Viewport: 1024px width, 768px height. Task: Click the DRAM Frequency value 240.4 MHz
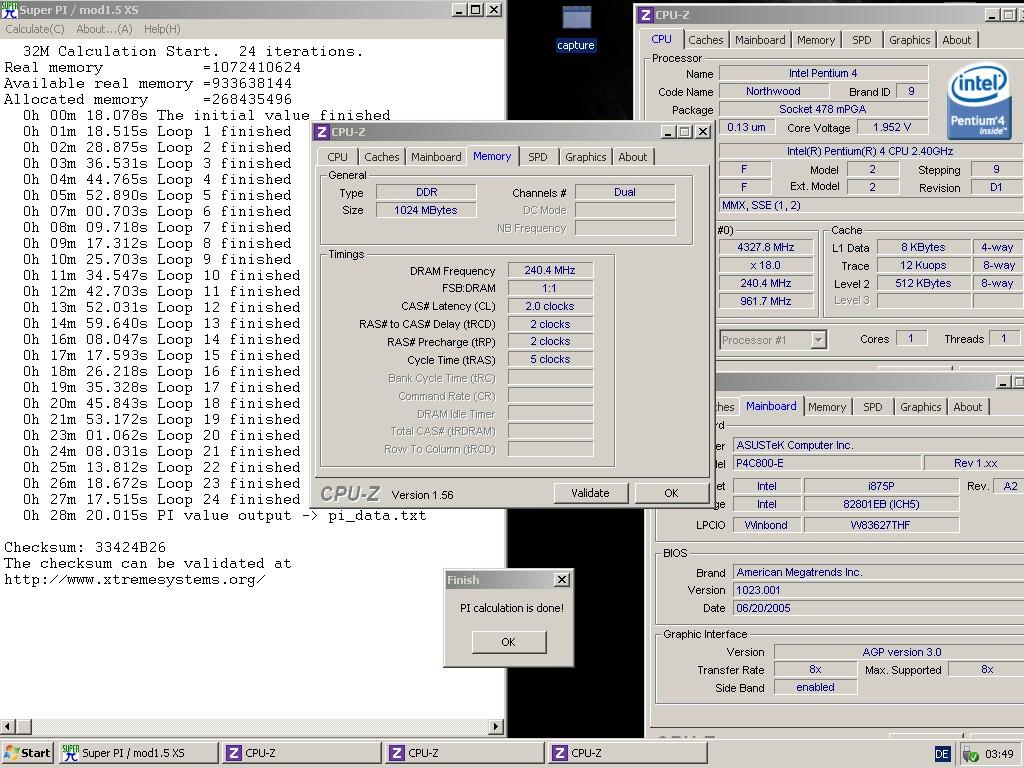(550, 270)
